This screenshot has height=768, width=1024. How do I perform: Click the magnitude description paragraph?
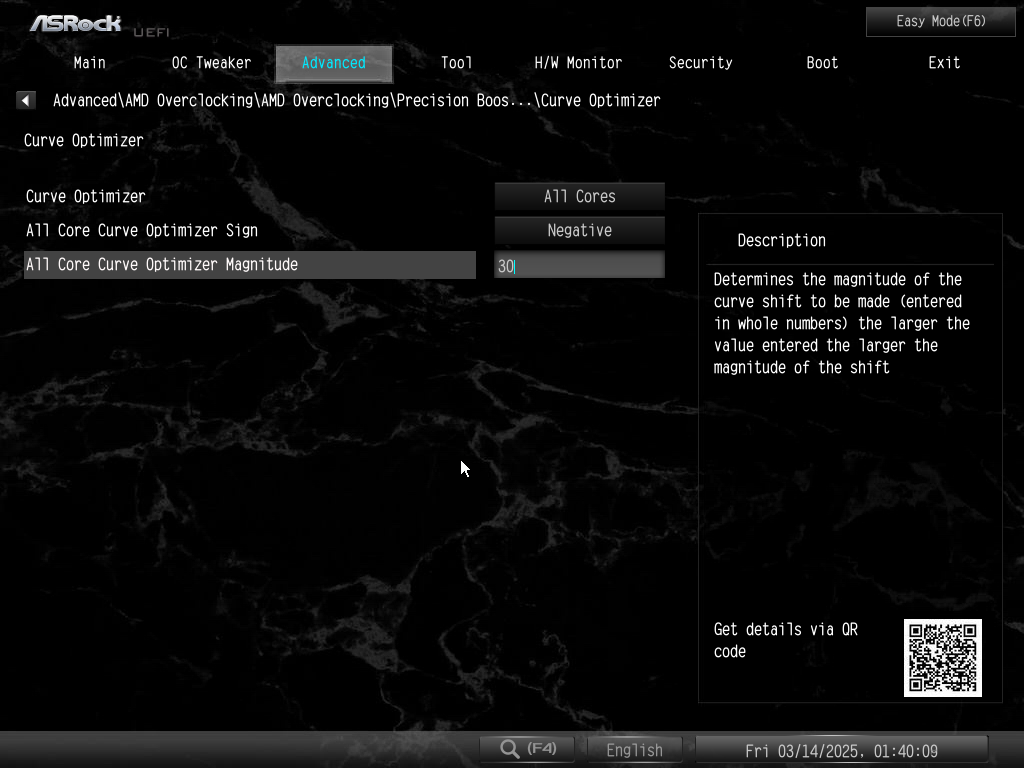tap(841, 323)
